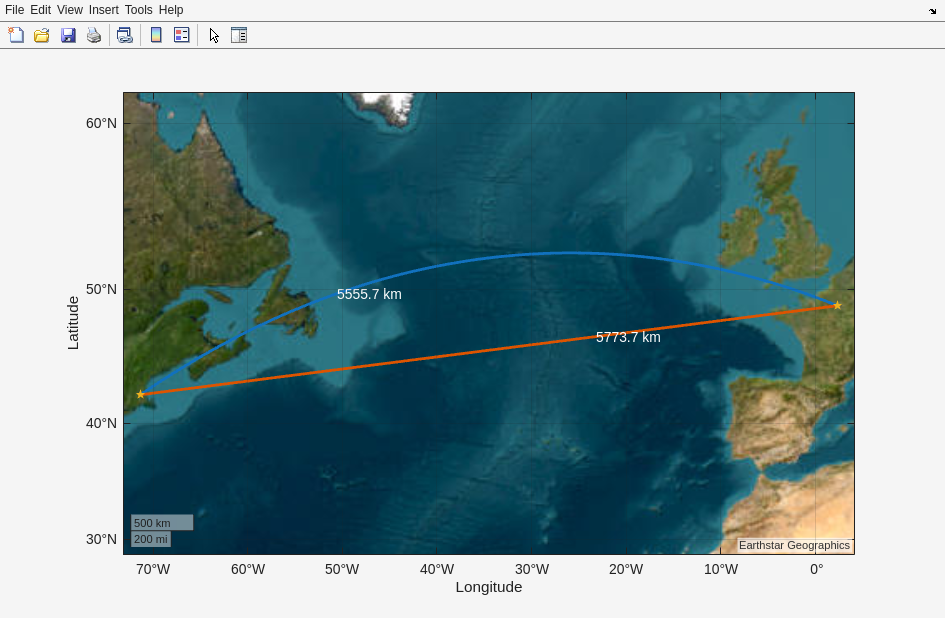This screenshot has height=618, width=945.
Task: Click the Link Plot toolbar icon
Action: (x=125, y=35)
